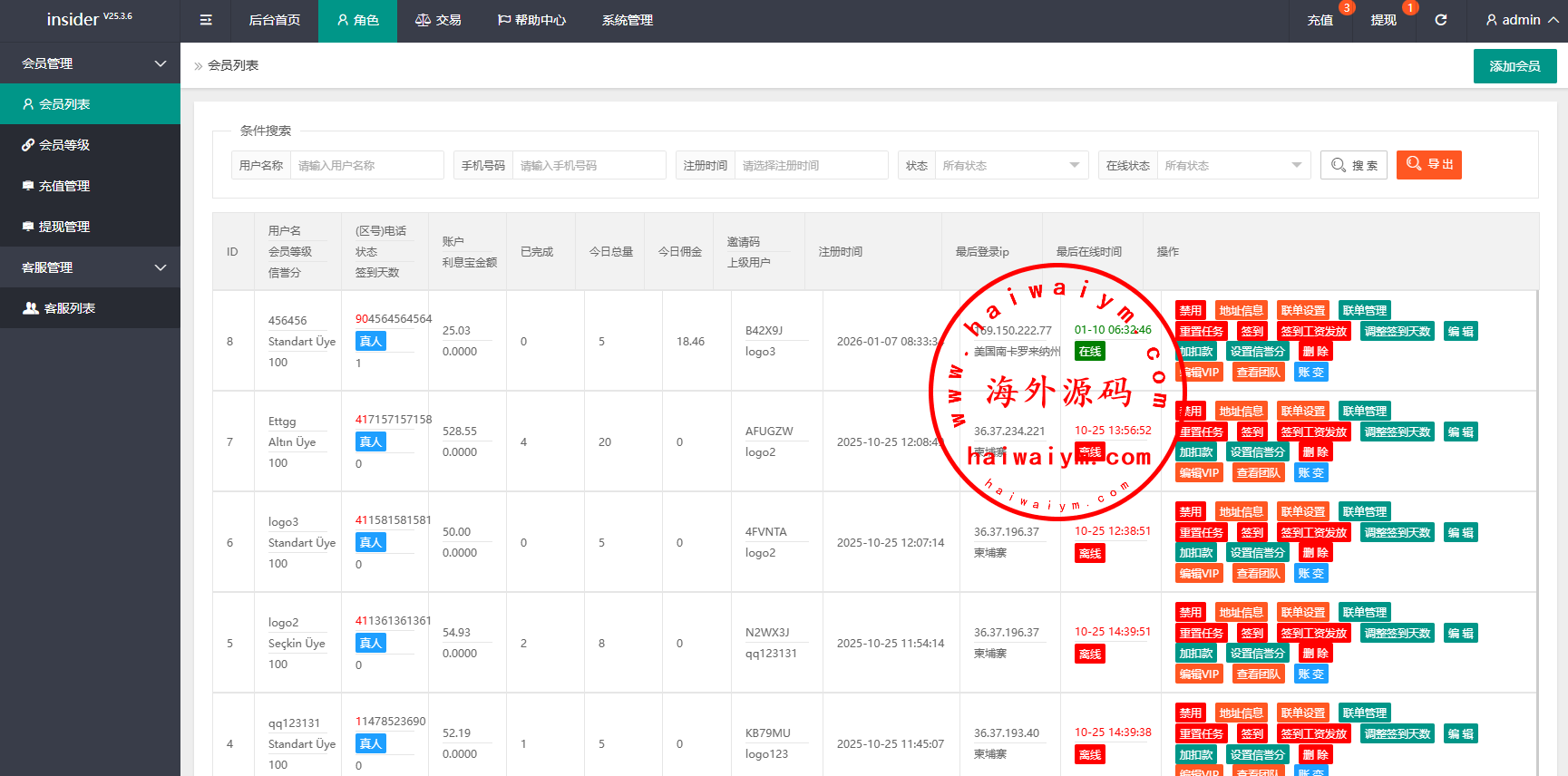Image resolution: width=1568 pixels, height=776 pixels.
Task: Expand the 在线状态 filter dropdown
Action: pyautogui.click(x=1232, y=166)
